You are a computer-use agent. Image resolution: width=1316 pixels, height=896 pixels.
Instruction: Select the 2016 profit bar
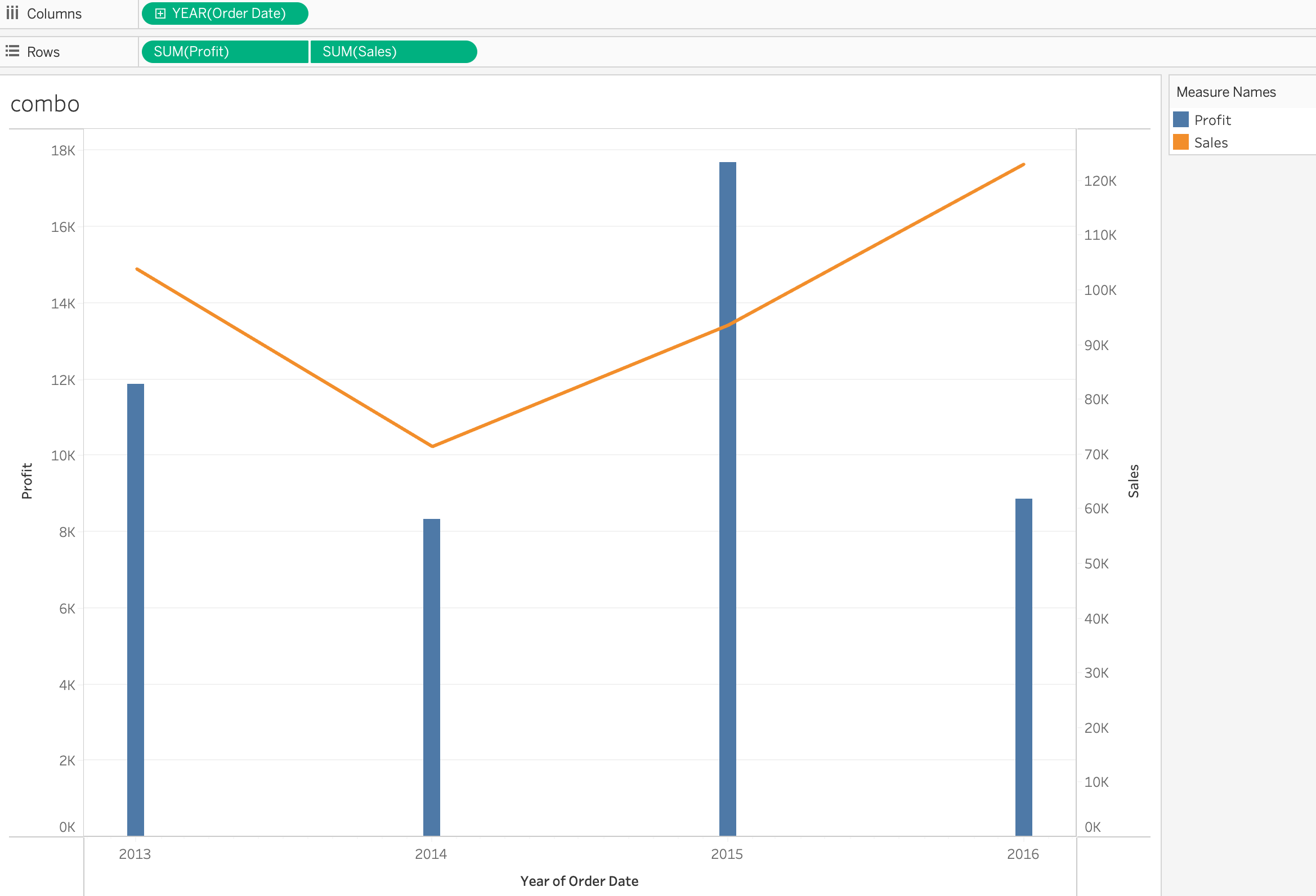pos(1023,666)
